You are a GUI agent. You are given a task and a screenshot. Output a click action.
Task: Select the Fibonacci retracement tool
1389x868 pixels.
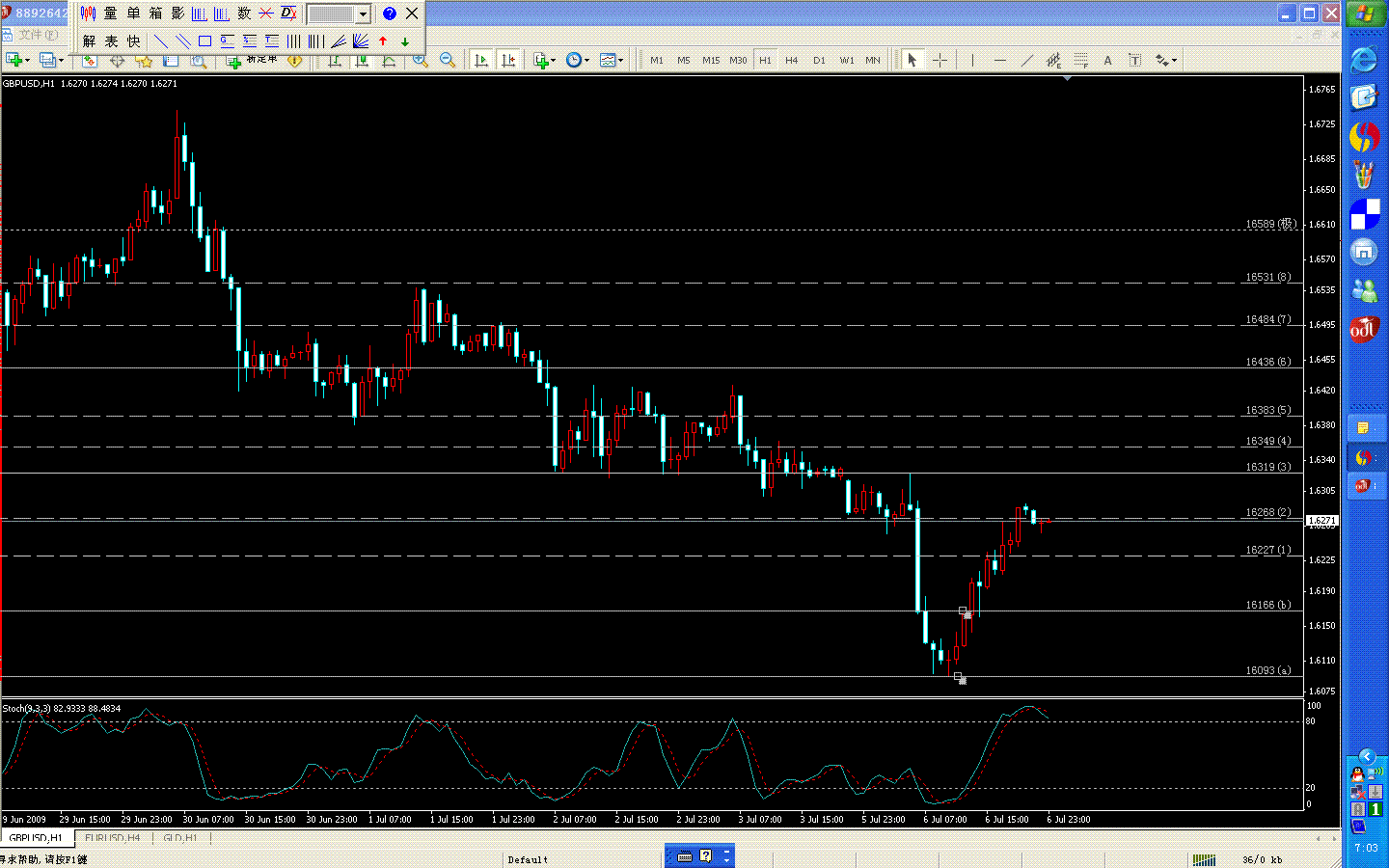point(1080,60)
